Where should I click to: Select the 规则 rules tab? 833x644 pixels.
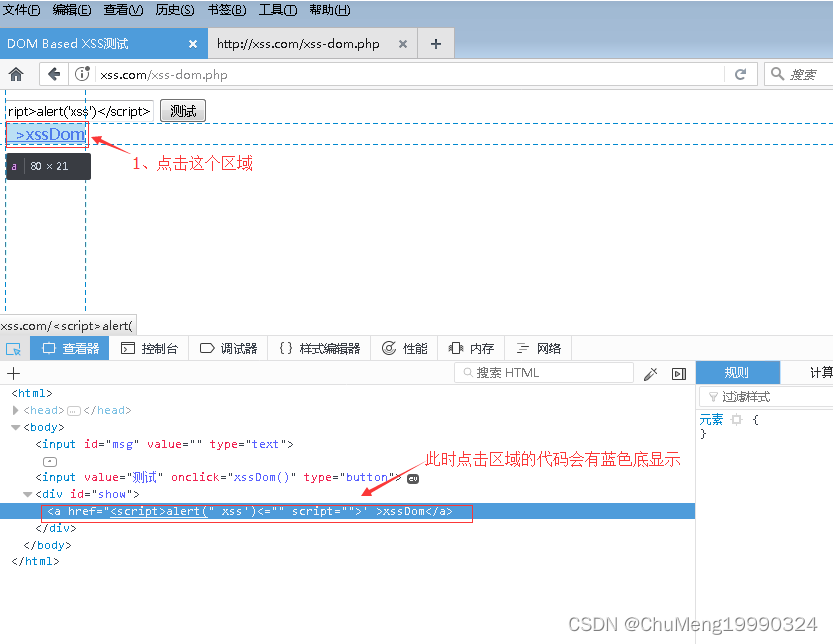pos(737,372)
